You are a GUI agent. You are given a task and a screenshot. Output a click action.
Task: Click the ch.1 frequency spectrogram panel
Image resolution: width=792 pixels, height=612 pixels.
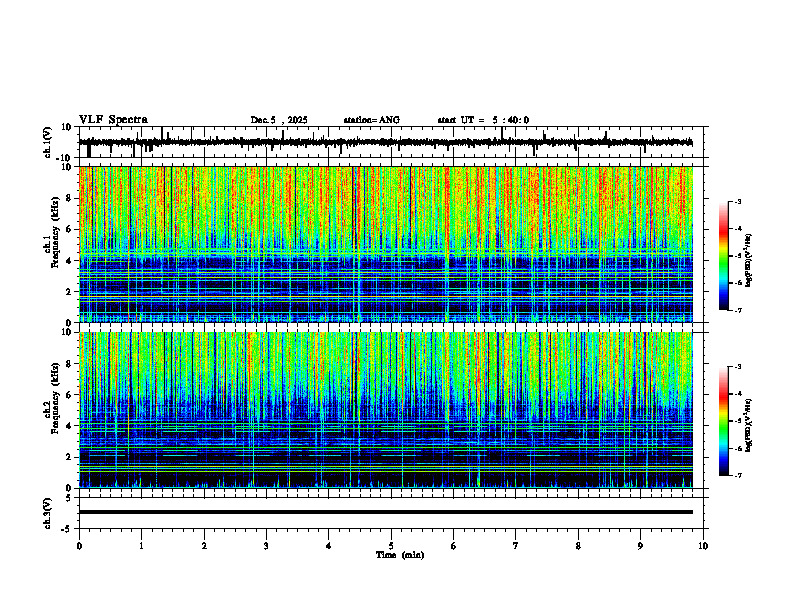click(x=386, y=244)
